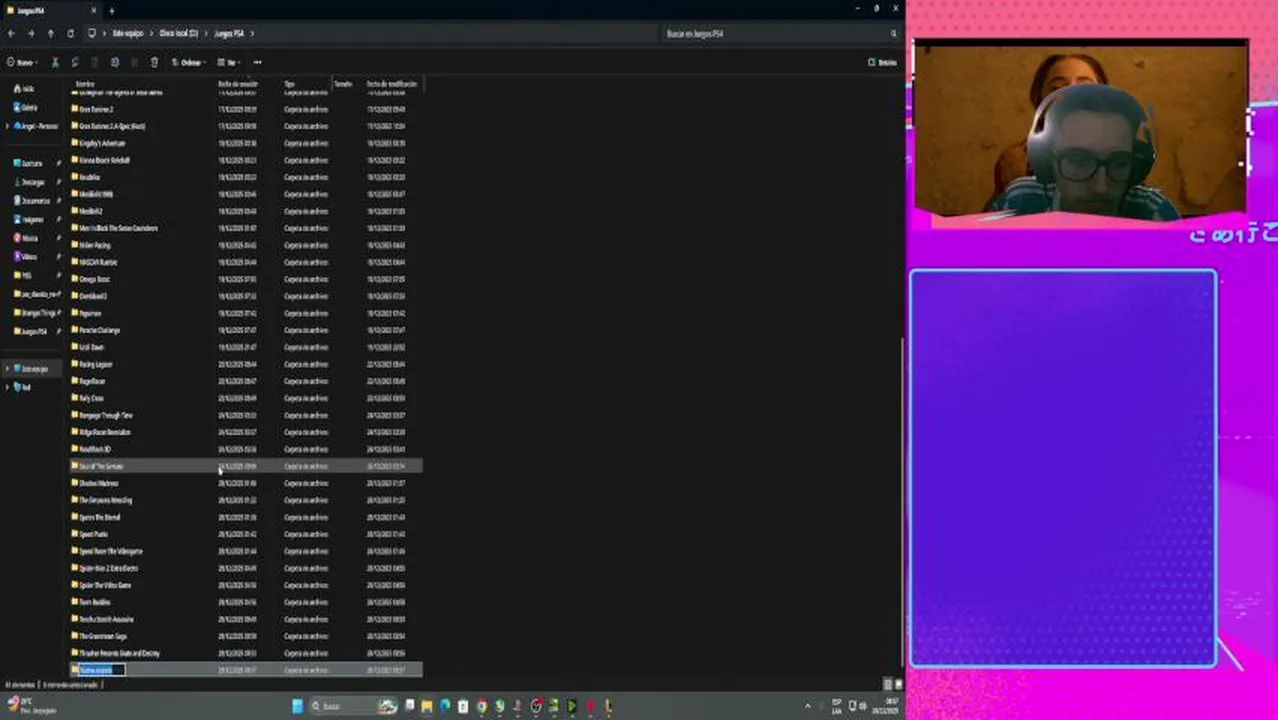The width and height of the screenshot is (1278, 720).
Task: Open Galería in the sidebar
Action: tap(26, 107)
